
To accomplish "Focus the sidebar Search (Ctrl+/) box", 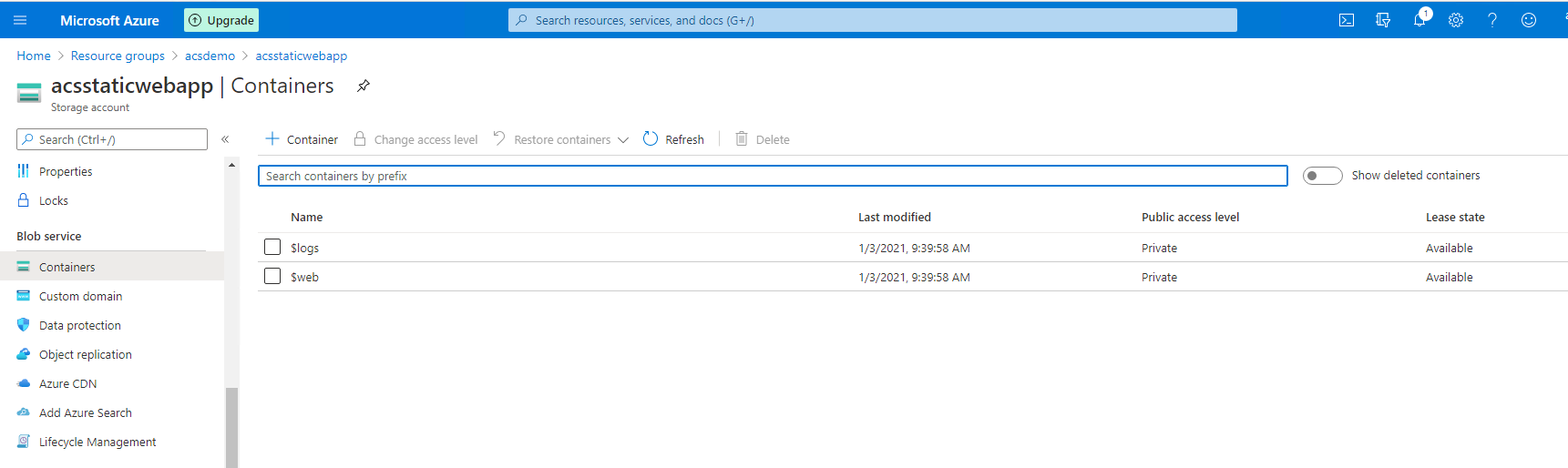I will click(112, 139).
